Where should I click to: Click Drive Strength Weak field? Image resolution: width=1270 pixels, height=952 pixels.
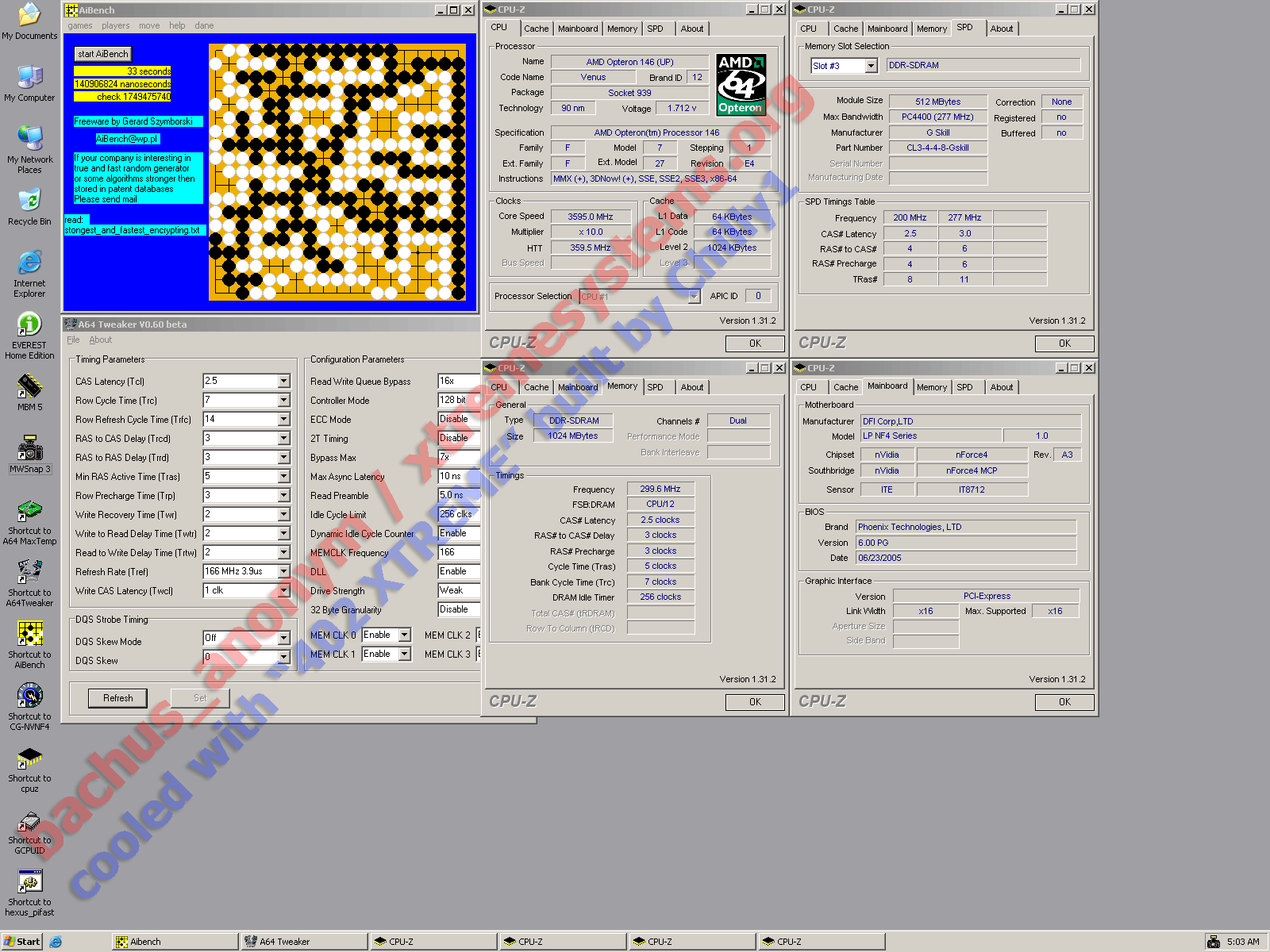[460, 590]
